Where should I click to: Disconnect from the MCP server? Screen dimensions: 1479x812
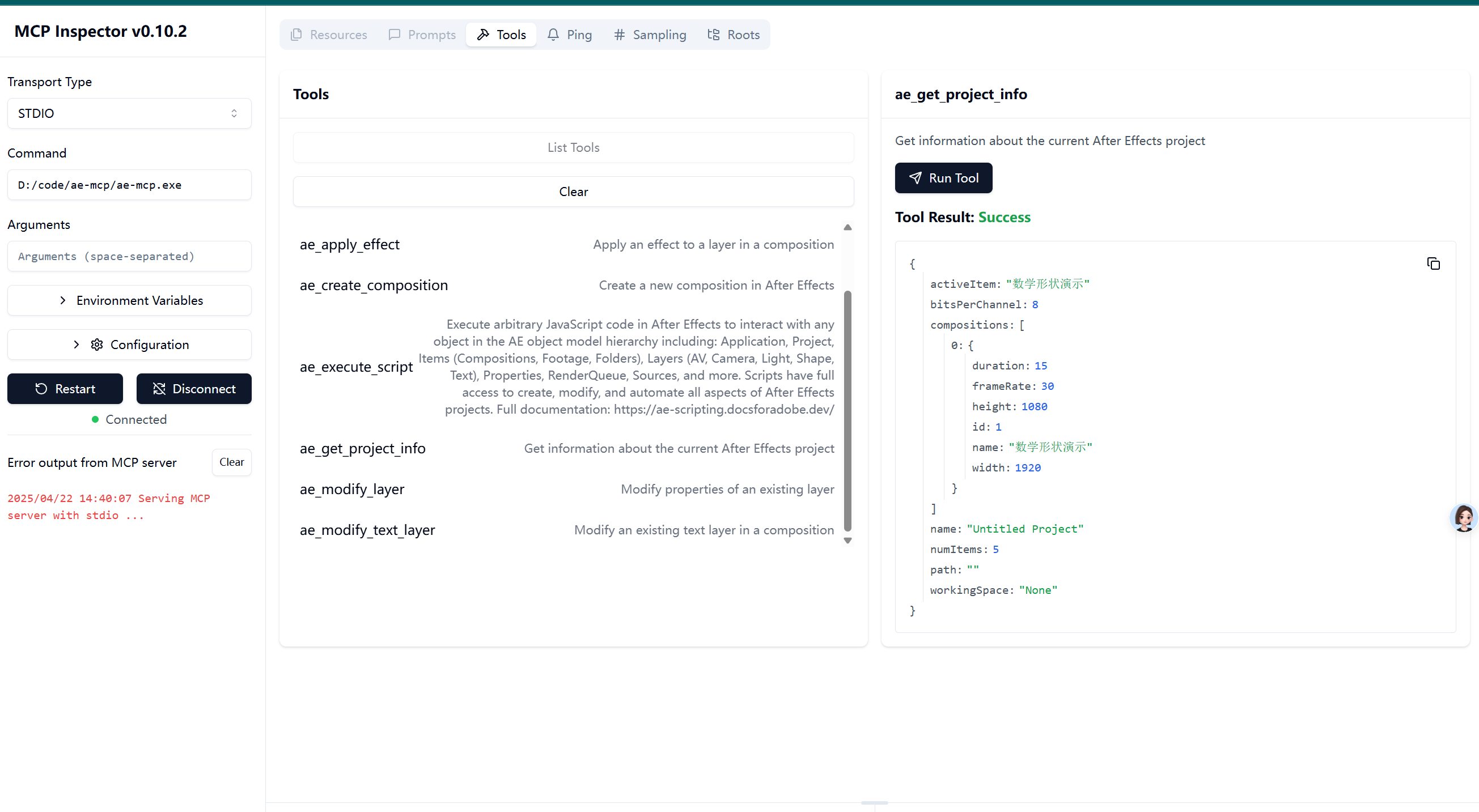(x=193, y=389)
